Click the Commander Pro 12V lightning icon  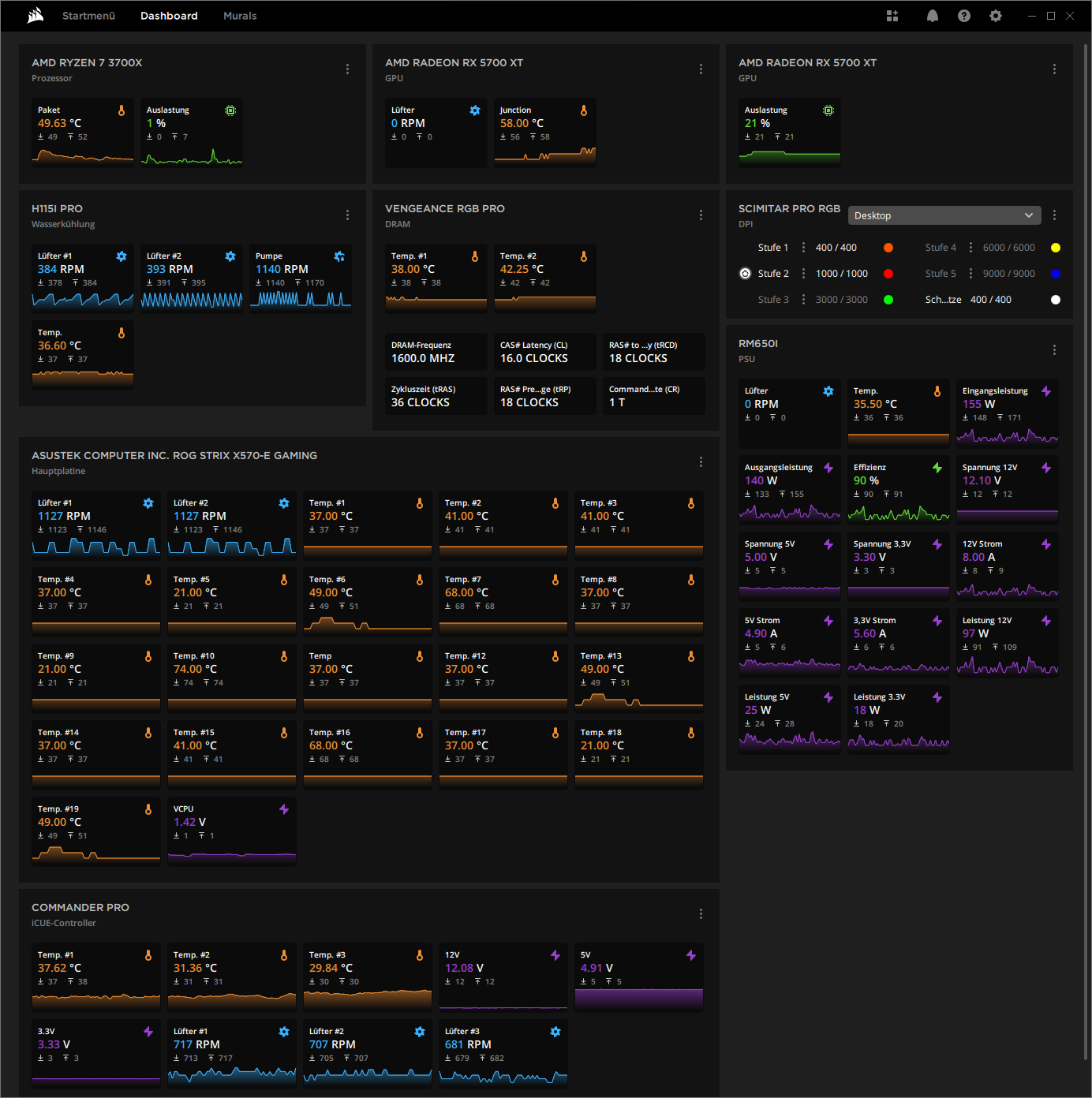pyautogui.click(x=555, y=956)
